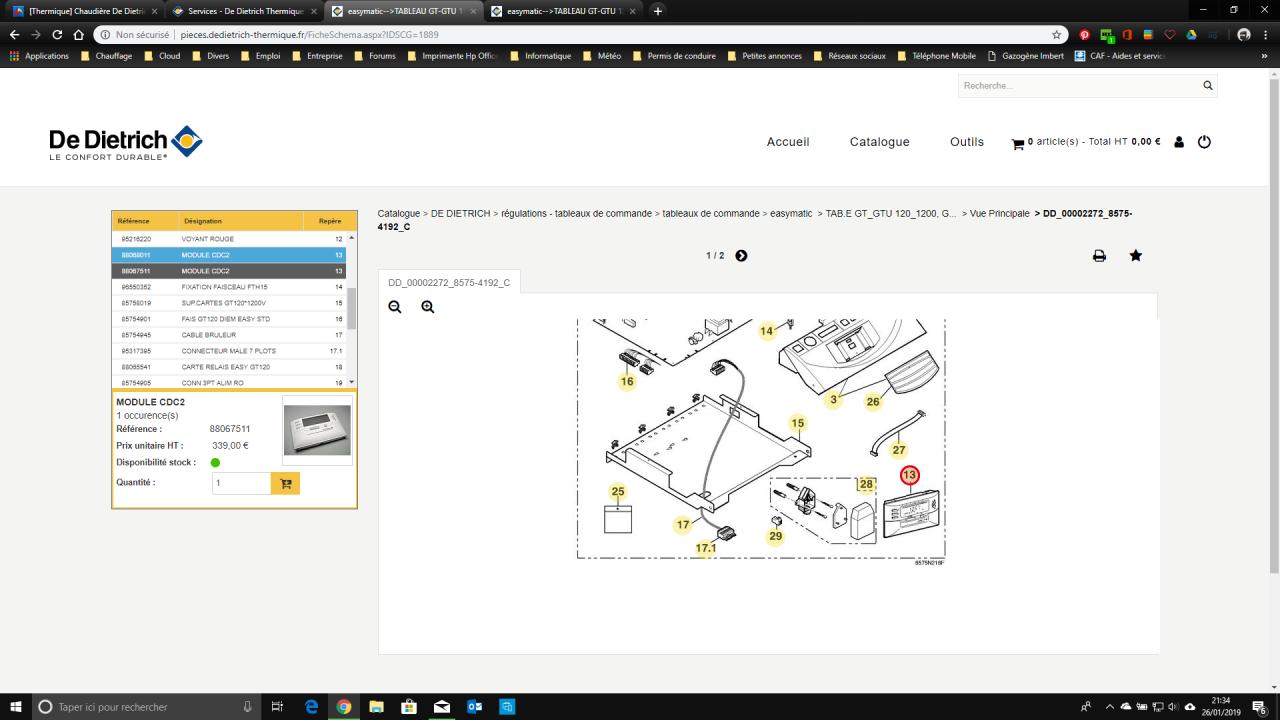
Task: Select part marker 28 on diagram
Action: point(866,484)
